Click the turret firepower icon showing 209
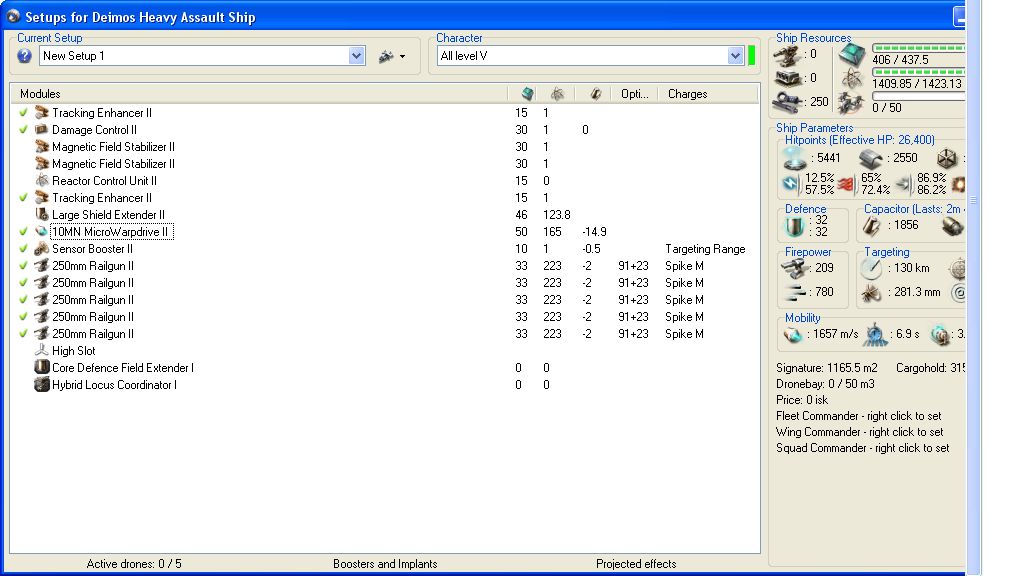 click(794, 268)
